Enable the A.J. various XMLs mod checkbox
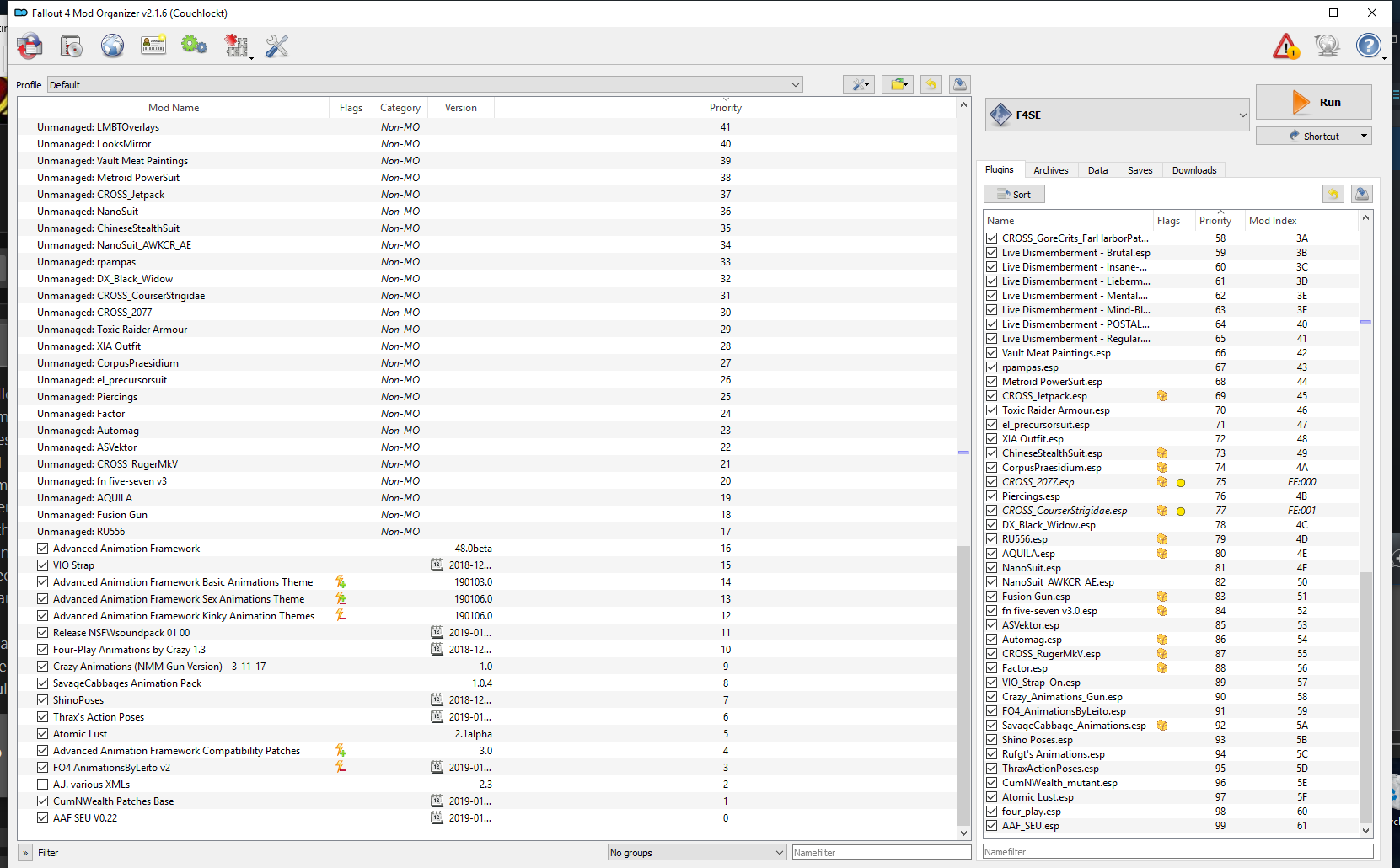The width and height of the screenshot is (1400, 868). point(43,785)
